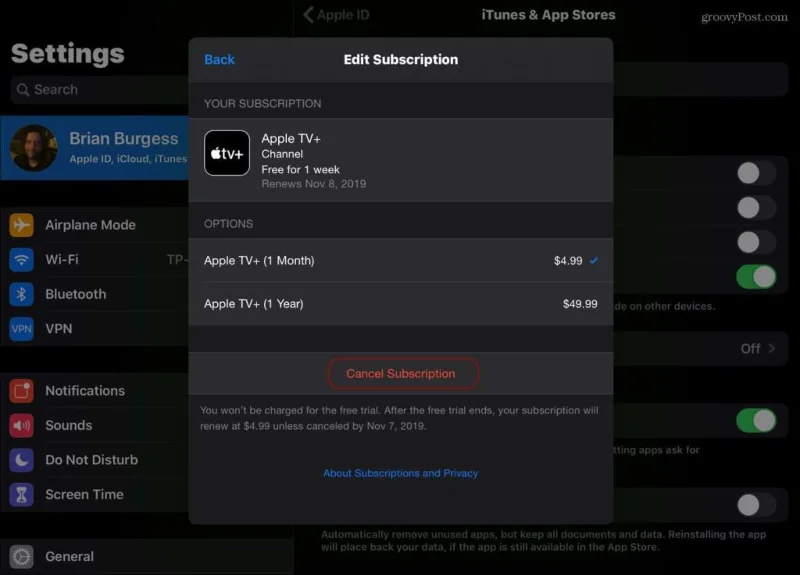The image size is (800, 575).
Task: Tap the Do Not Disturb moon icon
Action: point(21,460)
